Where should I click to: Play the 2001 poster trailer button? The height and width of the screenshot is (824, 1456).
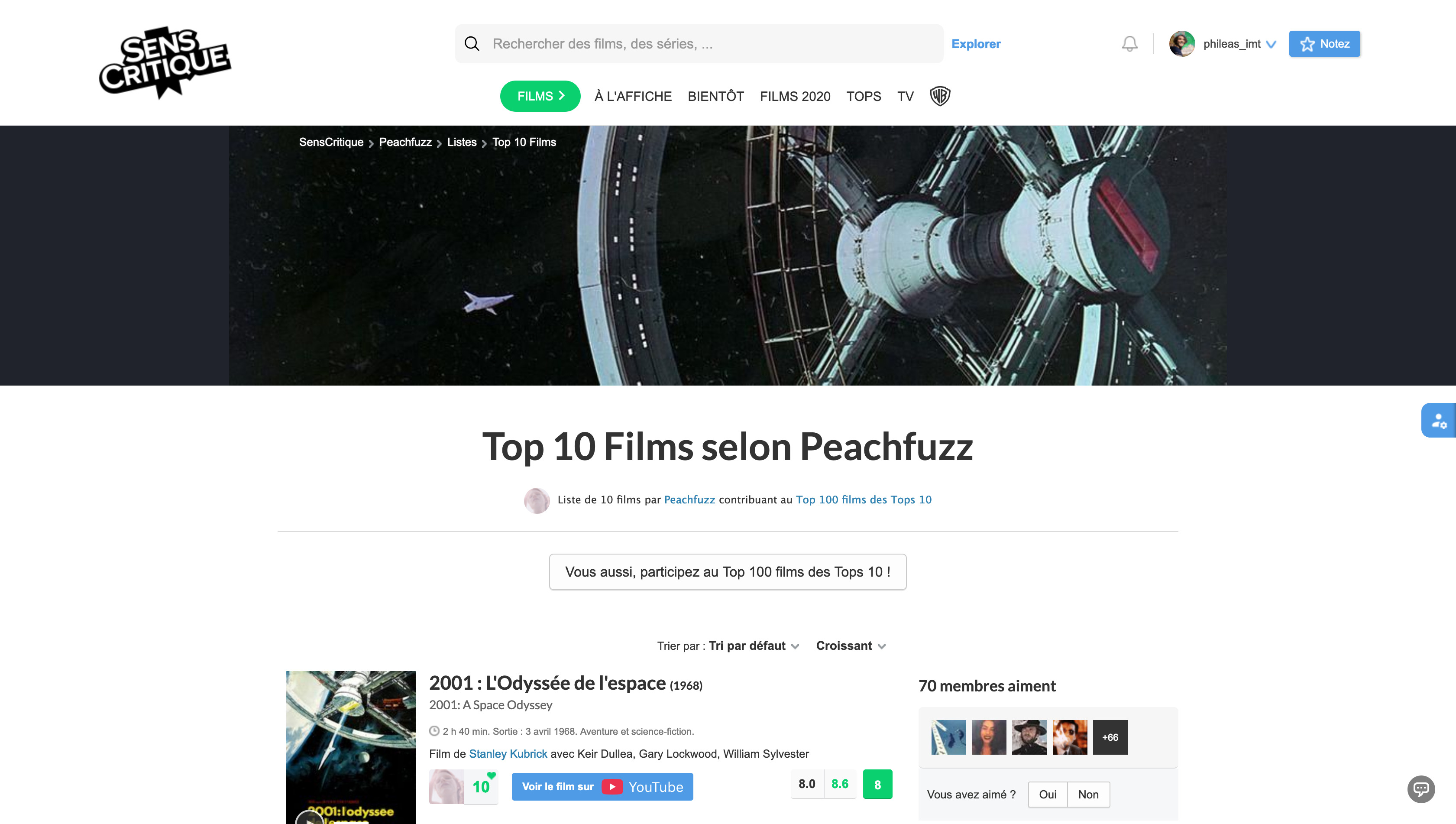click(x=309, y=818)
